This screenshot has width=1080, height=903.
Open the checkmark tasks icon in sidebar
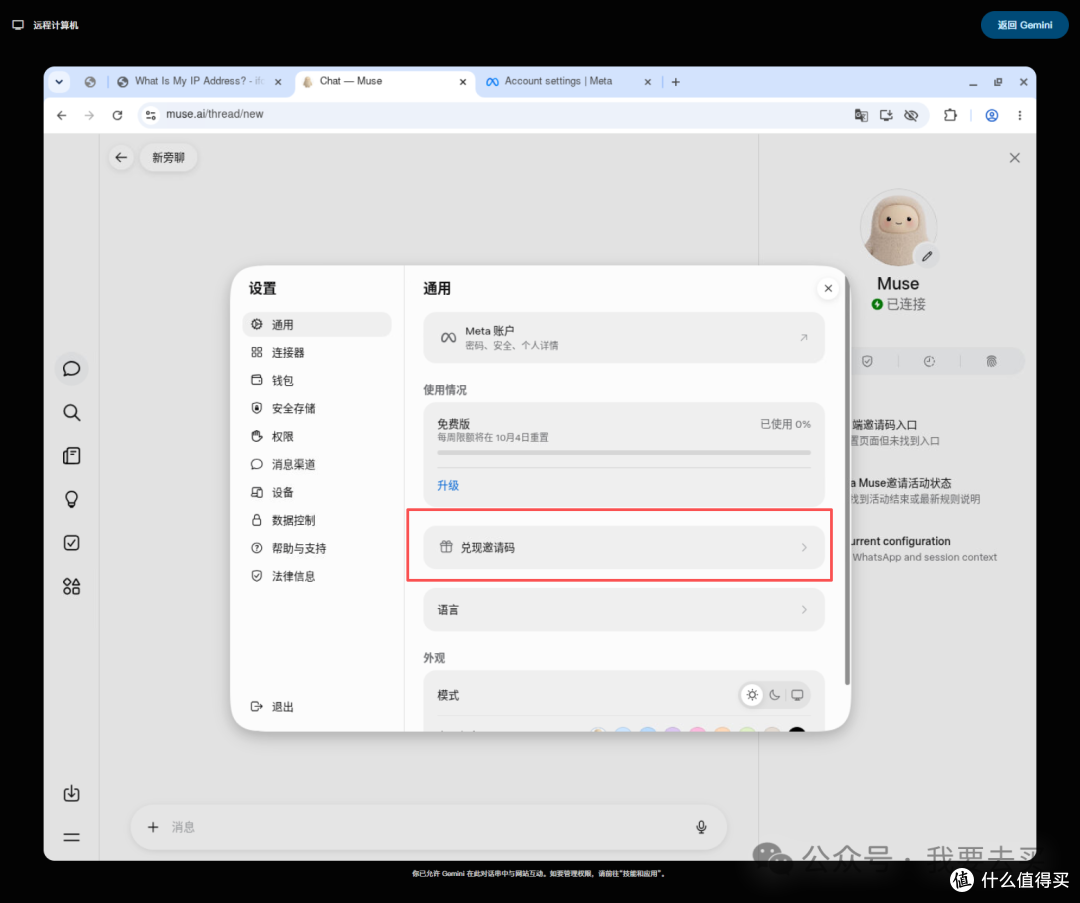pyautogui.click(x=72, y=543)
